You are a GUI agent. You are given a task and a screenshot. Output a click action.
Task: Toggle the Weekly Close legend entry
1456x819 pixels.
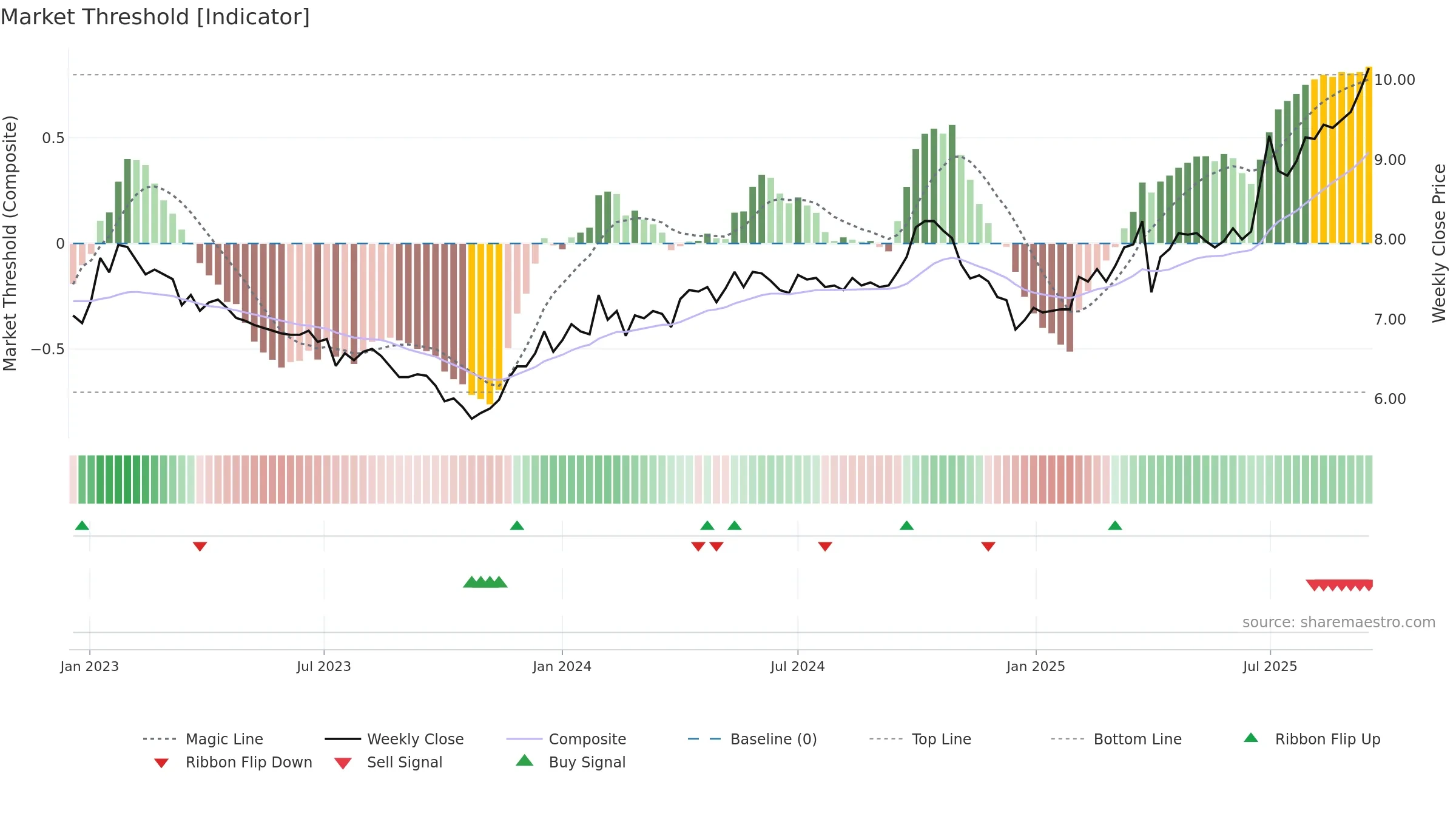click(394, 739)
